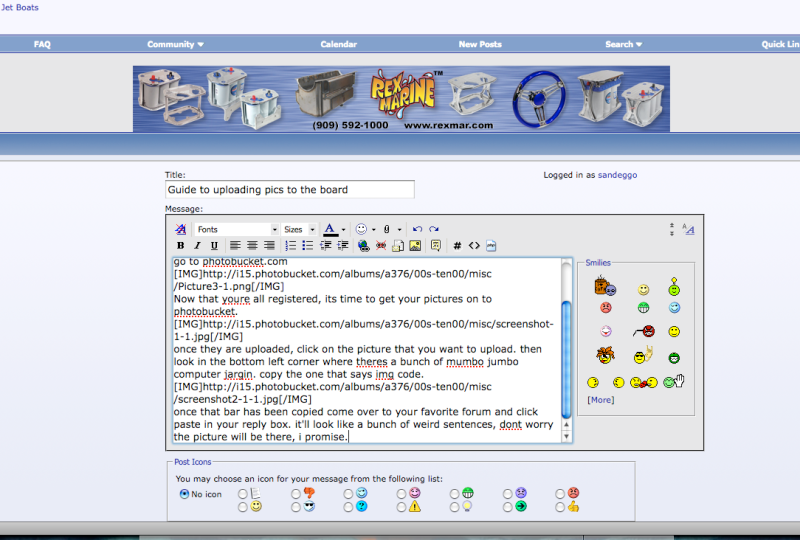
Task: Select the question mark post icon radio
Action: [348, 507]
